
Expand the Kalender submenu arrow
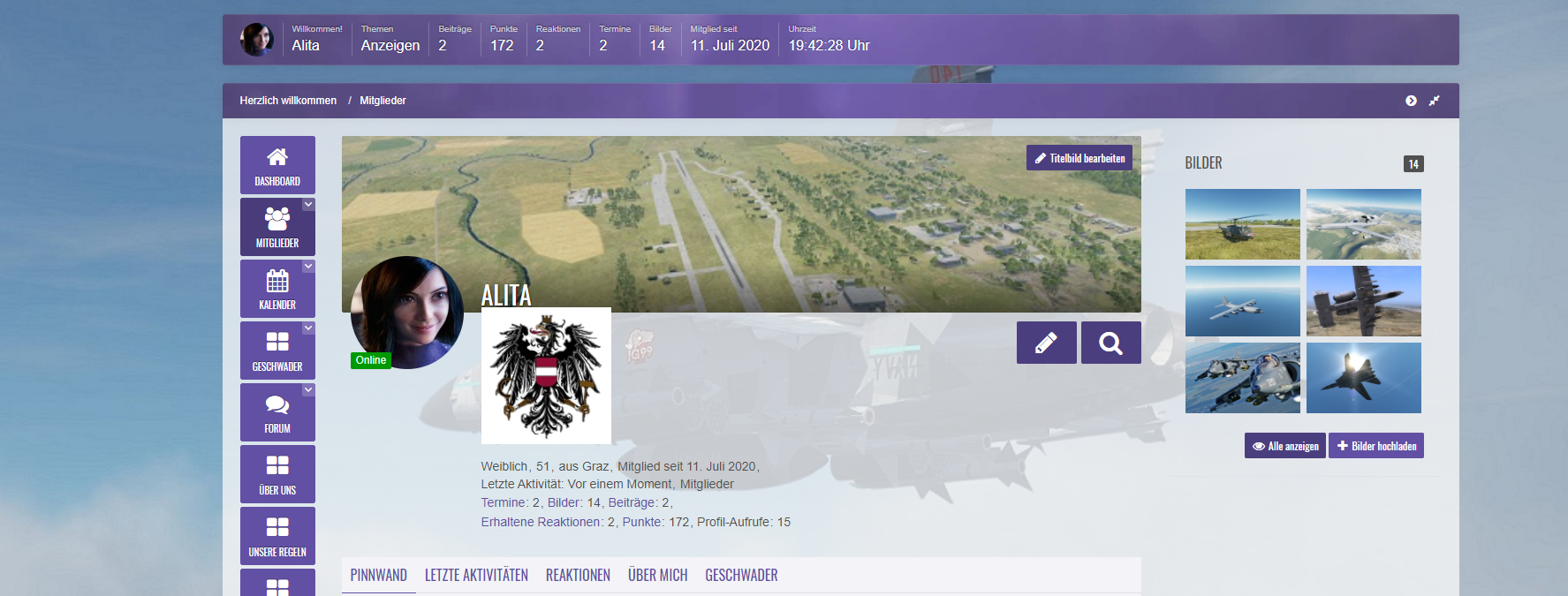(308, 266)
